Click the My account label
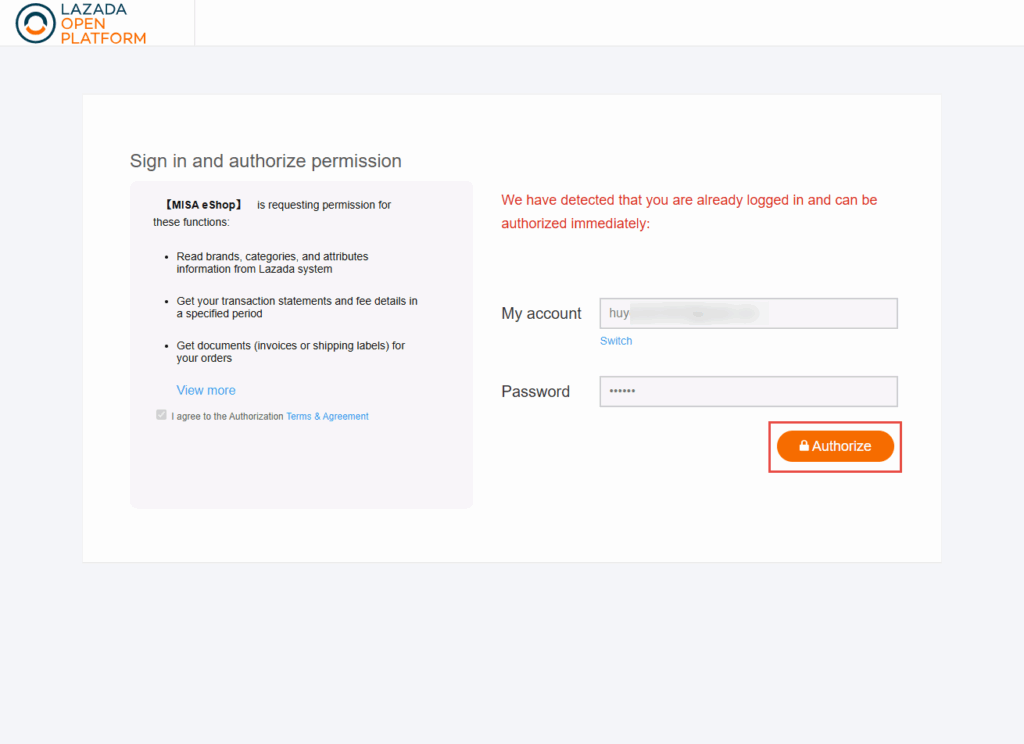The image size is (1024, 744). [541, 313]
